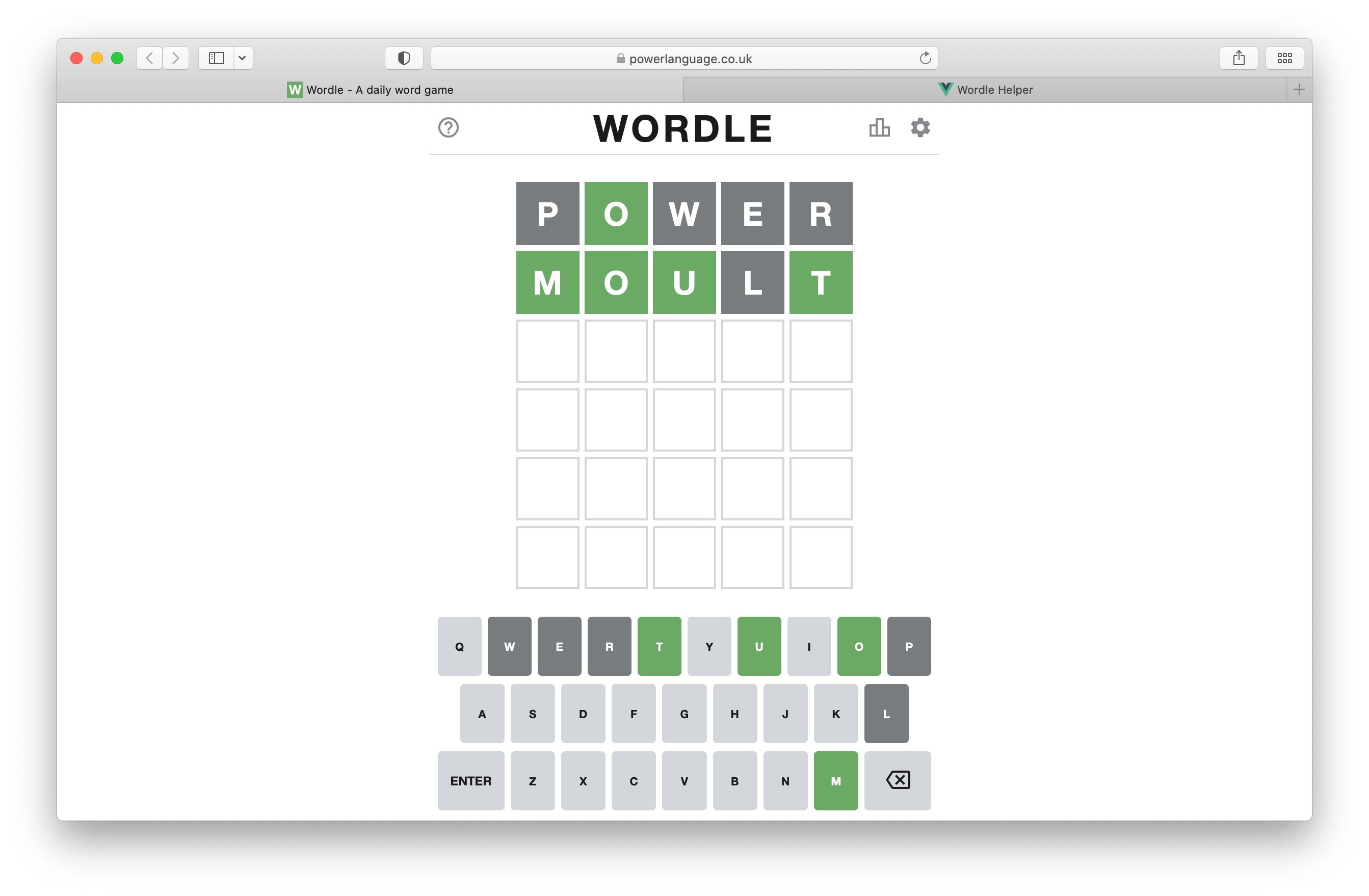Tap the B key on the keyboard

coord(734,780)
